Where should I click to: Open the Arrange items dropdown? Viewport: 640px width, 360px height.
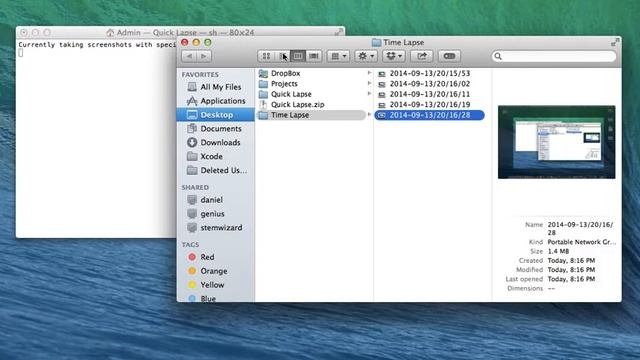click(x=338, y=56)
